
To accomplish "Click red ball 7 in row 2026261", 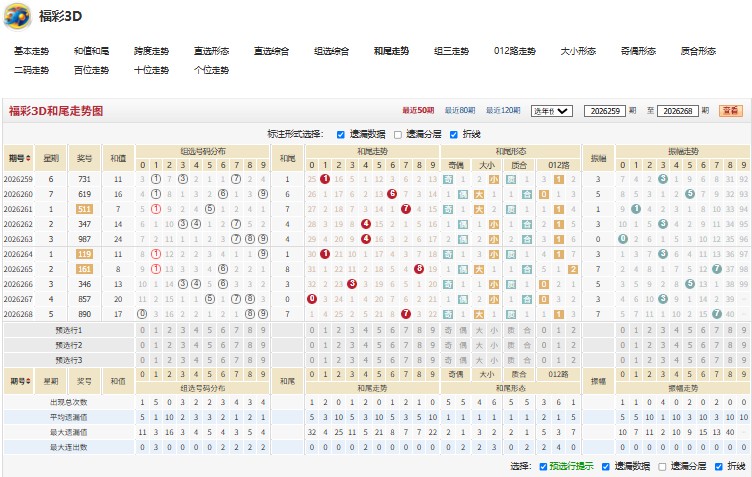I will tap(406, 209).
